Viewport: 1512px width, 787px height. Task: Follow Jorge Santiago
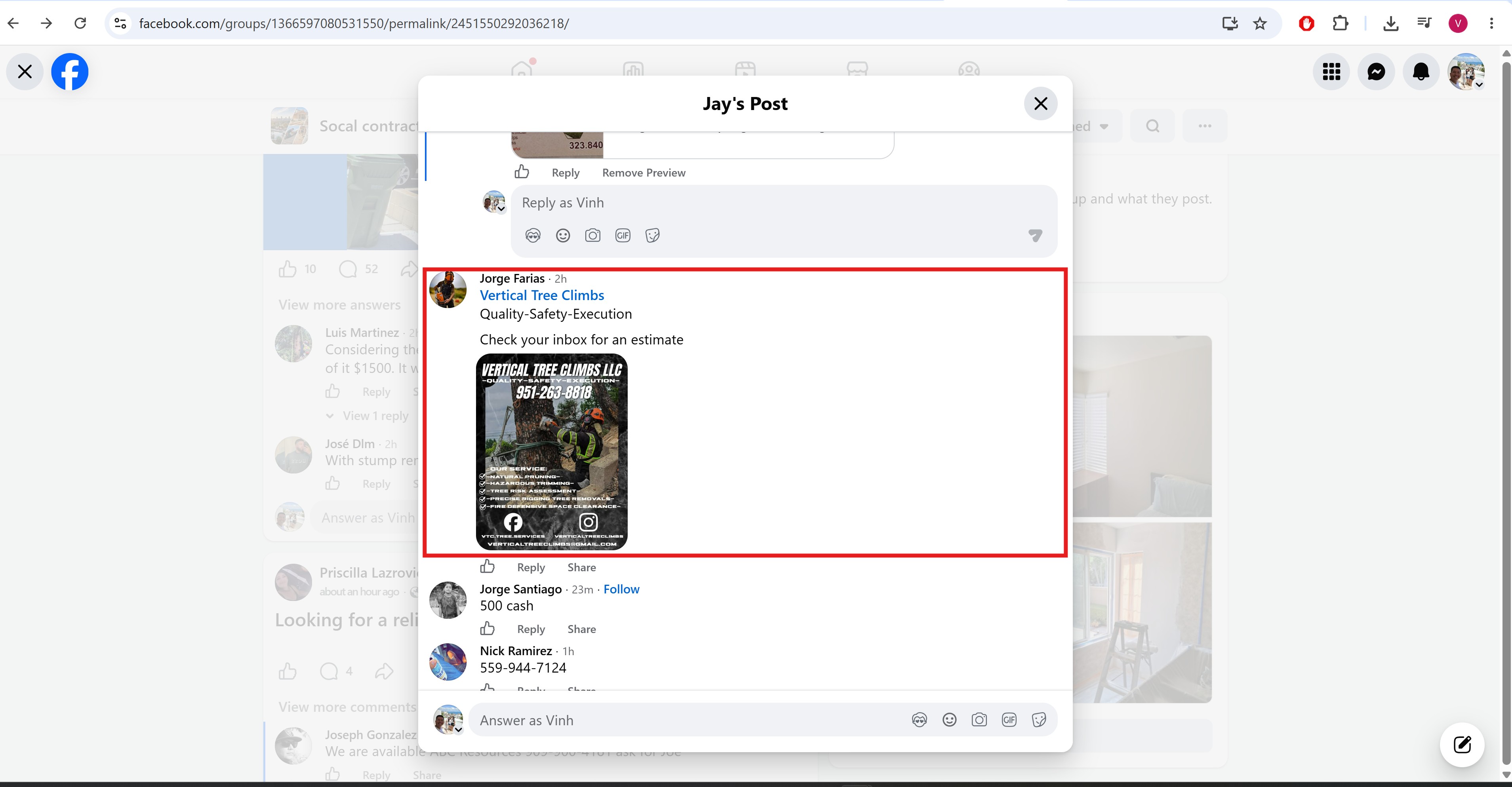[621, 589]
